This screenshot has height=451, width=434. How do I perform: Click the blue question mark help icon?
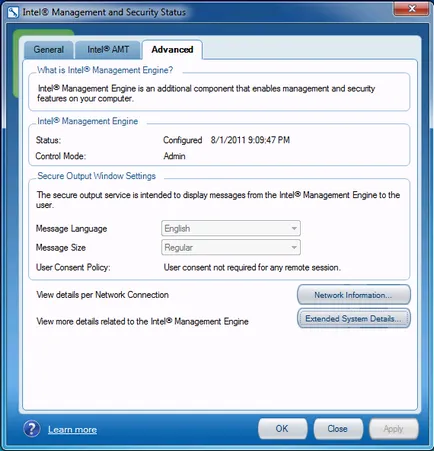pyautogui.click(x=32, y=429)
